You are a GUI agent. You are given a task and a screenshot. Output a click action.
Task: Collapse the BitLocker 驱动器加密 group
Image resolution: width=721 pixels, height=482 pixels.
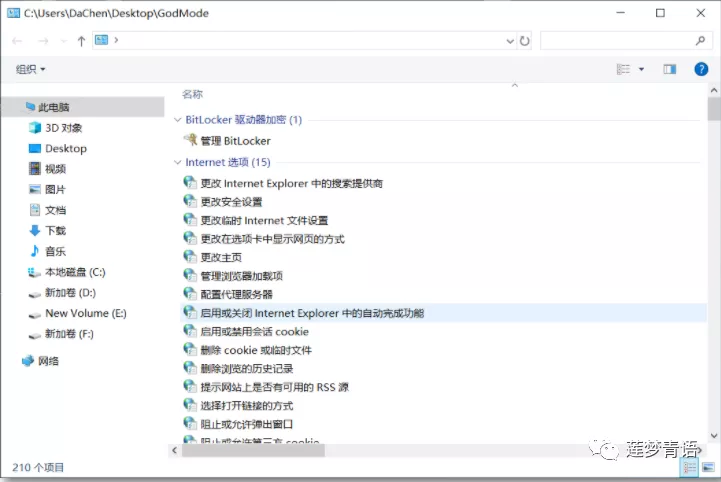(177, 120)
